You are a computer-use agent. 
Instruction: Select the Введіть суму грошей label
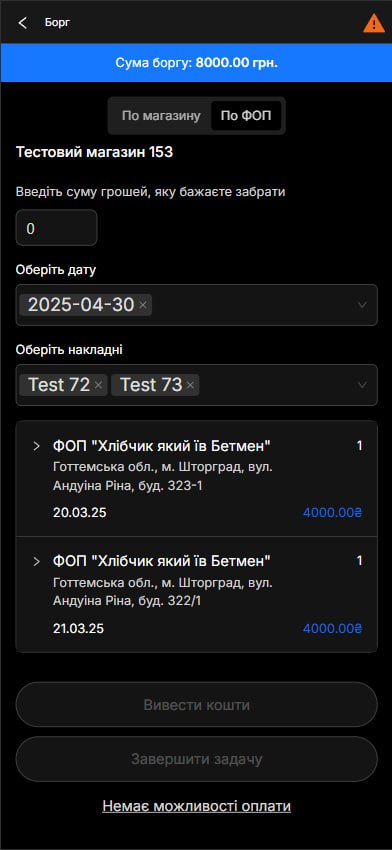click(150, 192)
